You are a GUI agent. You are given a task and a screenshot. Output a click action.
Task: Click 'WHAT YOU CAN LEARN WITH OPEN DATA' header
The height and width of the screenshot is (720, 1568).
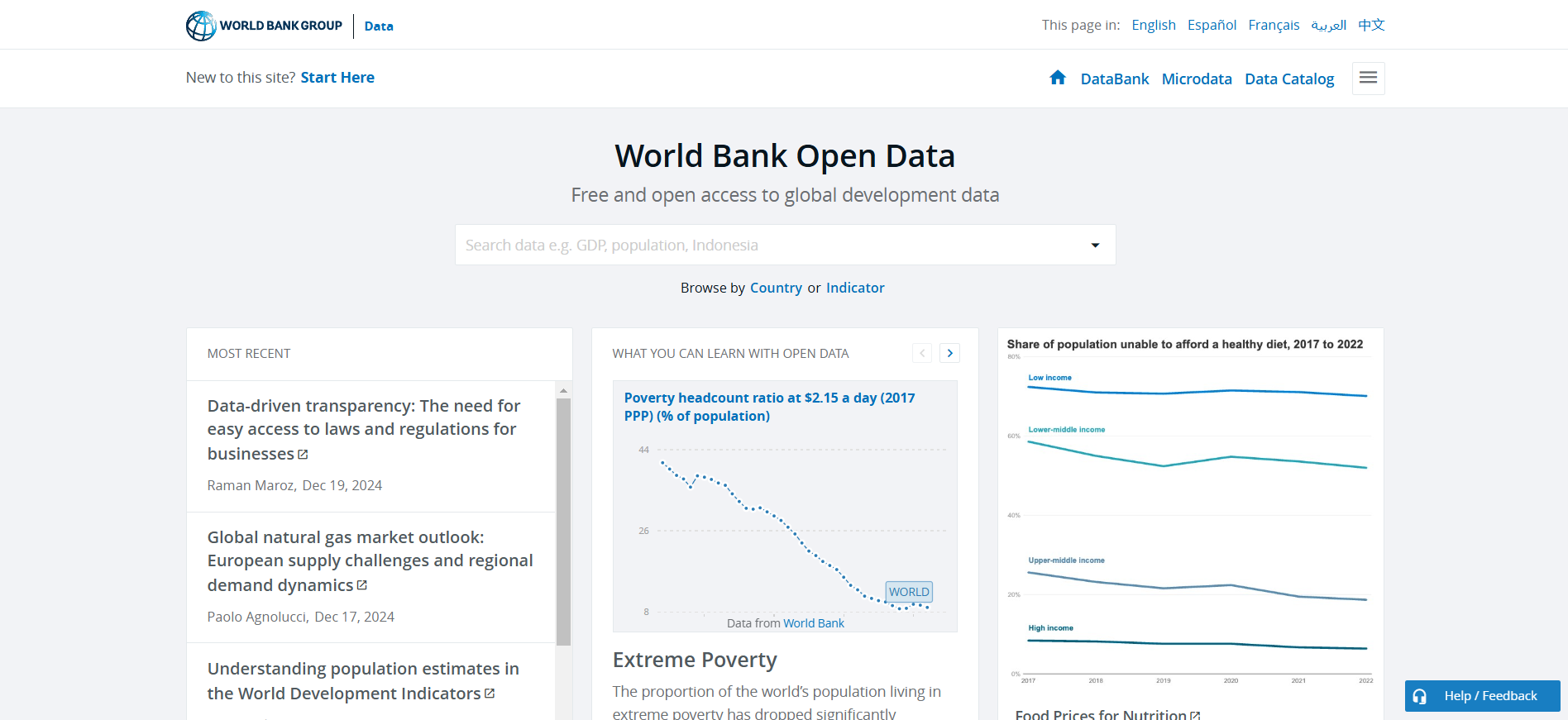point(730,354)
